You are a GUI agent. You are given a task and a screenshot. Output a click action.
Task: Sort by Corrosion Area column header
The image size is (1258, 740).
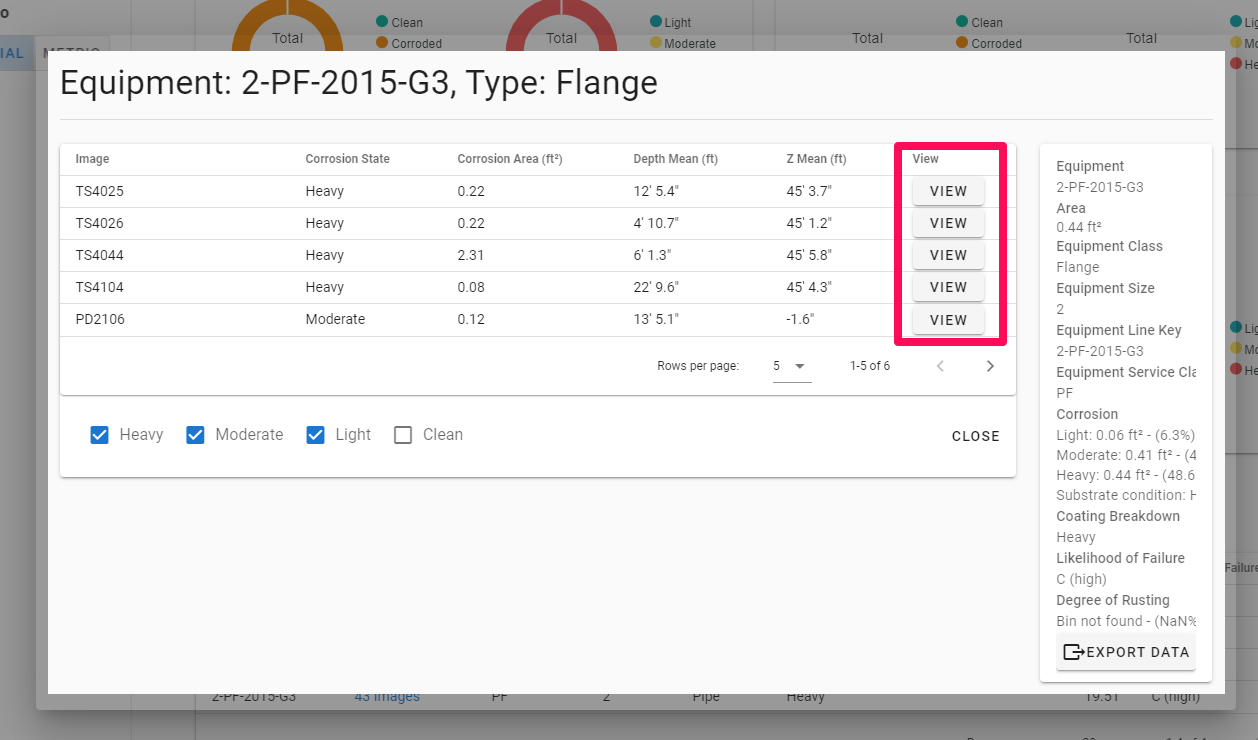coord(510,159)
